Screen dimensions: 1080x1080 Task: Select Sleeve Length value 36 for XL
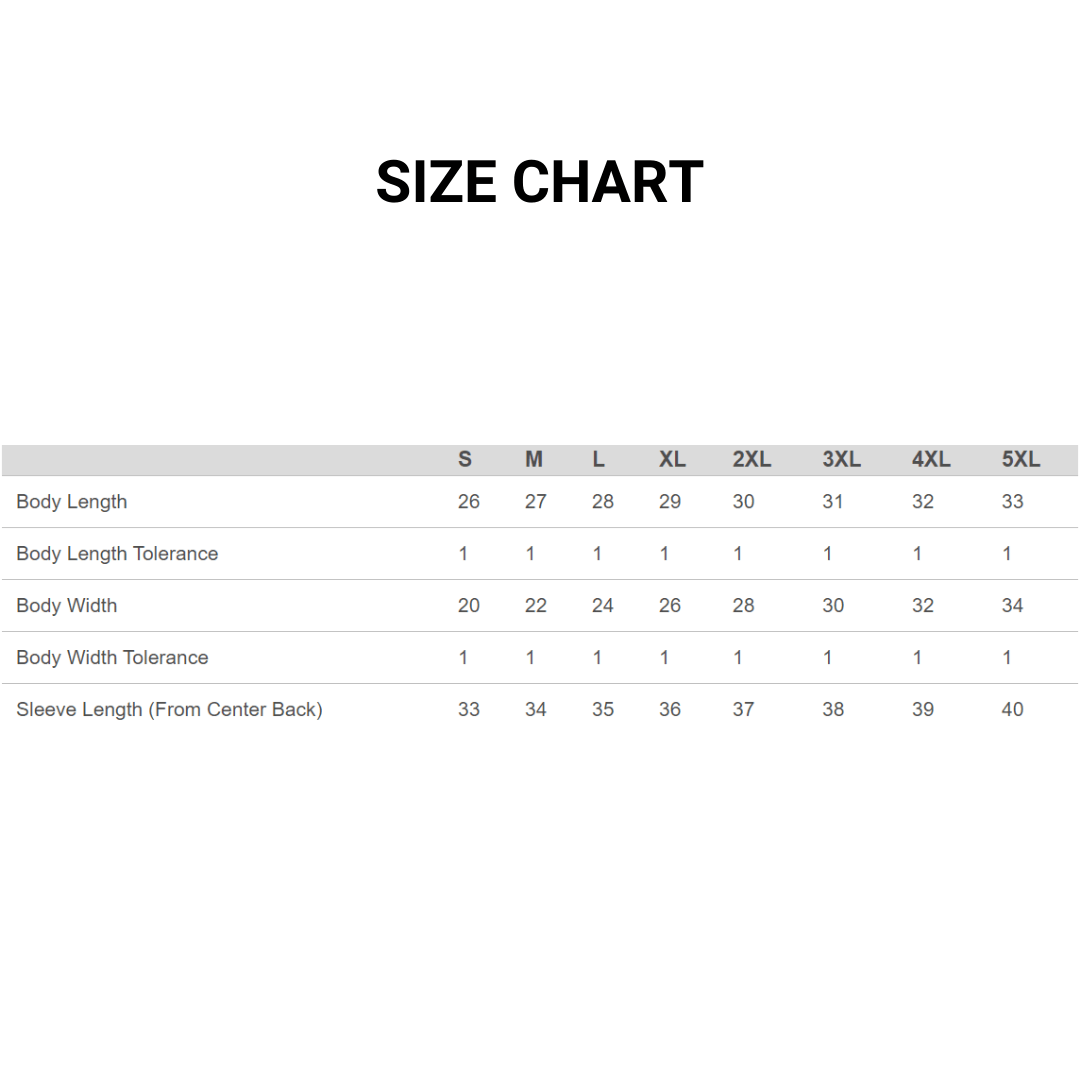point(670,710)
